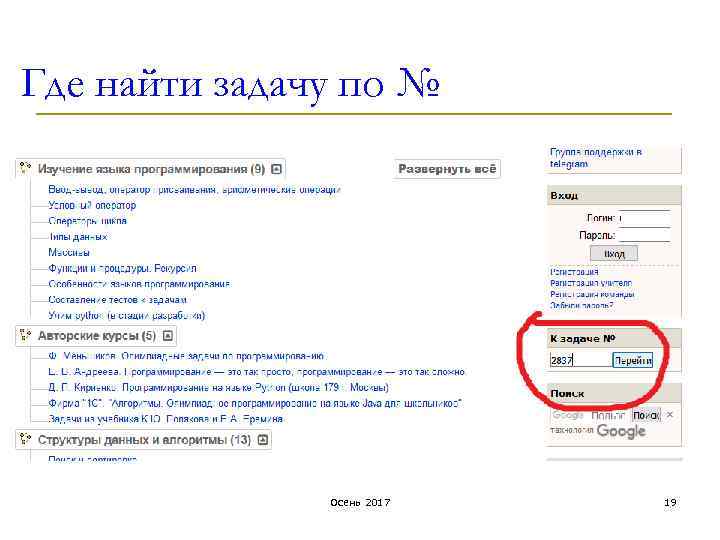Screen dimensions: 720x540
Task: Open the Массивы topic
Action: click(69, 253)
